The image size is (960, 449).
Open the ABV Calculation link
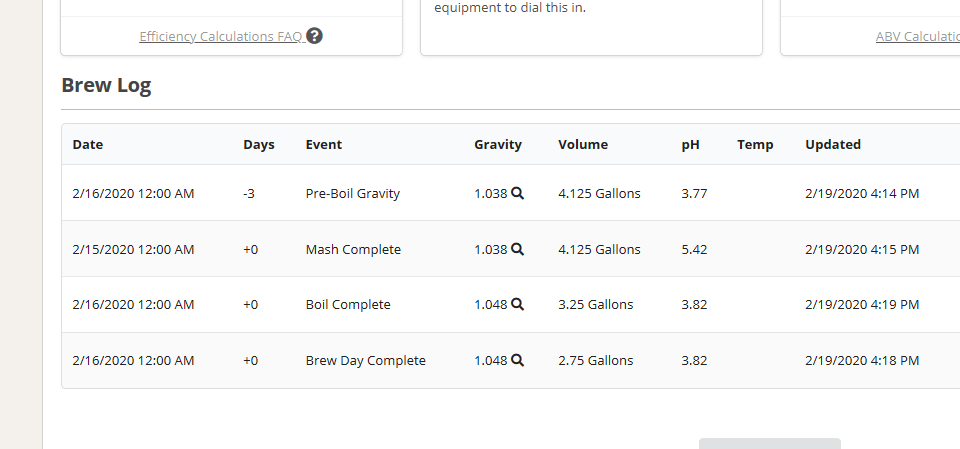point(916,36)
